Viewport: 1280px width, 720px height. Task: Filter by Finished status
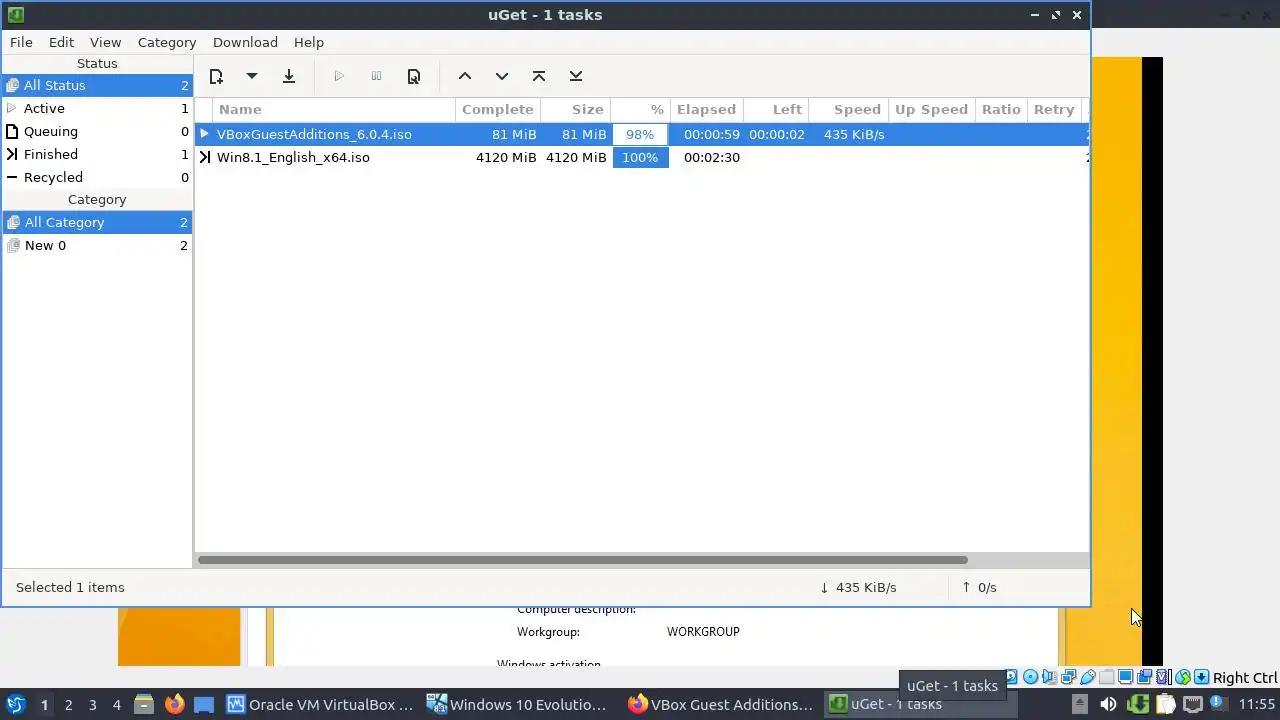click(97, 154)
